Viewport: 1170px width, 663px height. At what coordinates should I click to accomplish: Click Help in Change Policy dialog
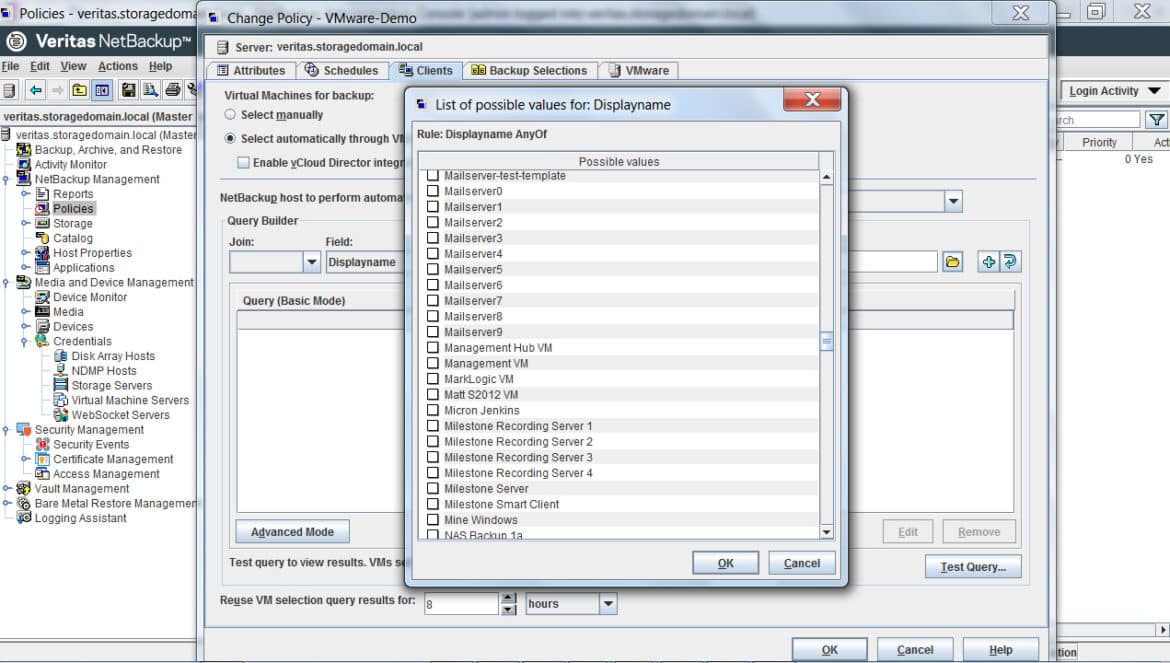[x=1001, y=650]
